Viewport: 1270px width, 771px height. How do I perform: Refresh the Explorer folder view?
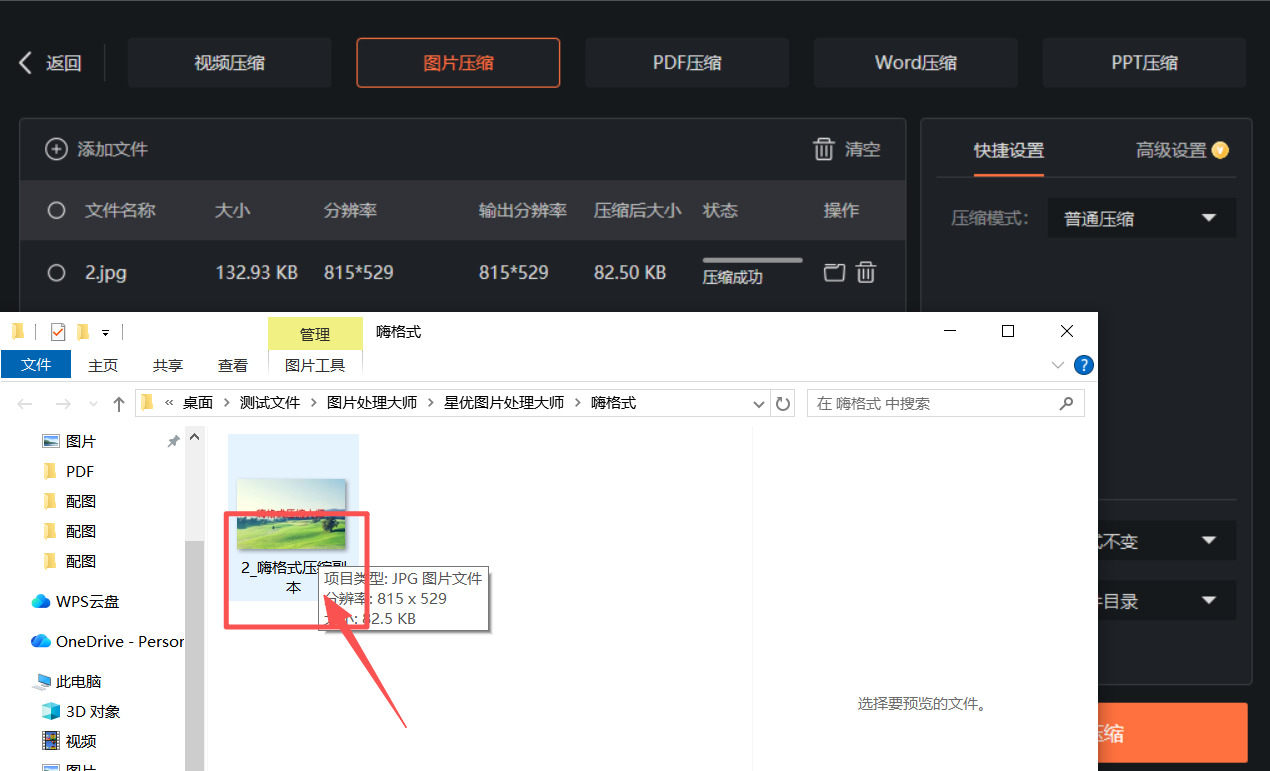[783, 404]
